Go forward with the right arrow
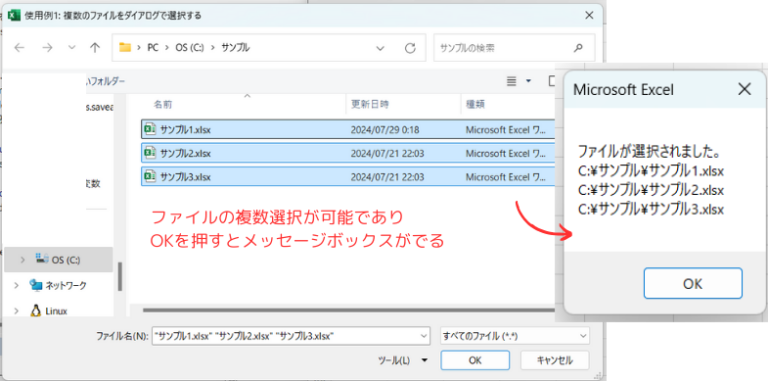The width and height of the screenshot is (768, 381). 47,48
